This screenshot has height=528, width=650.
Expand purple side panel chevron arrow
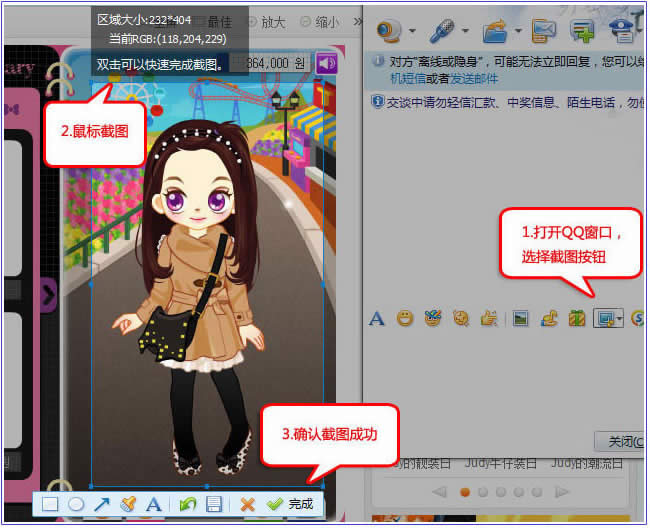pyautogui.click(x=49, y=295)
